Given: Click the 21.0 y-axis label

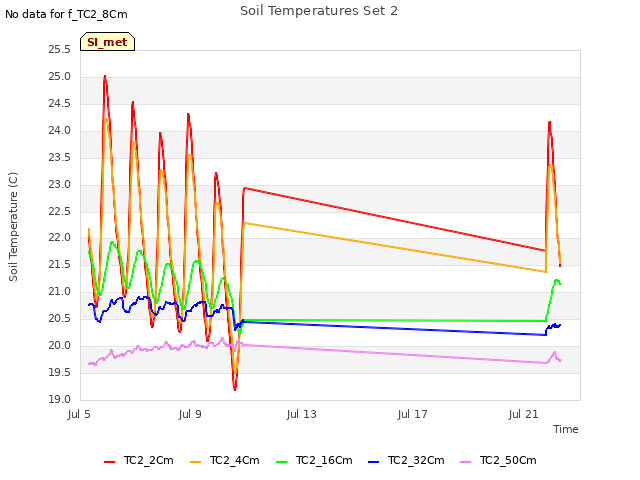Looking at the screenshot, I should tap(60, 291).
